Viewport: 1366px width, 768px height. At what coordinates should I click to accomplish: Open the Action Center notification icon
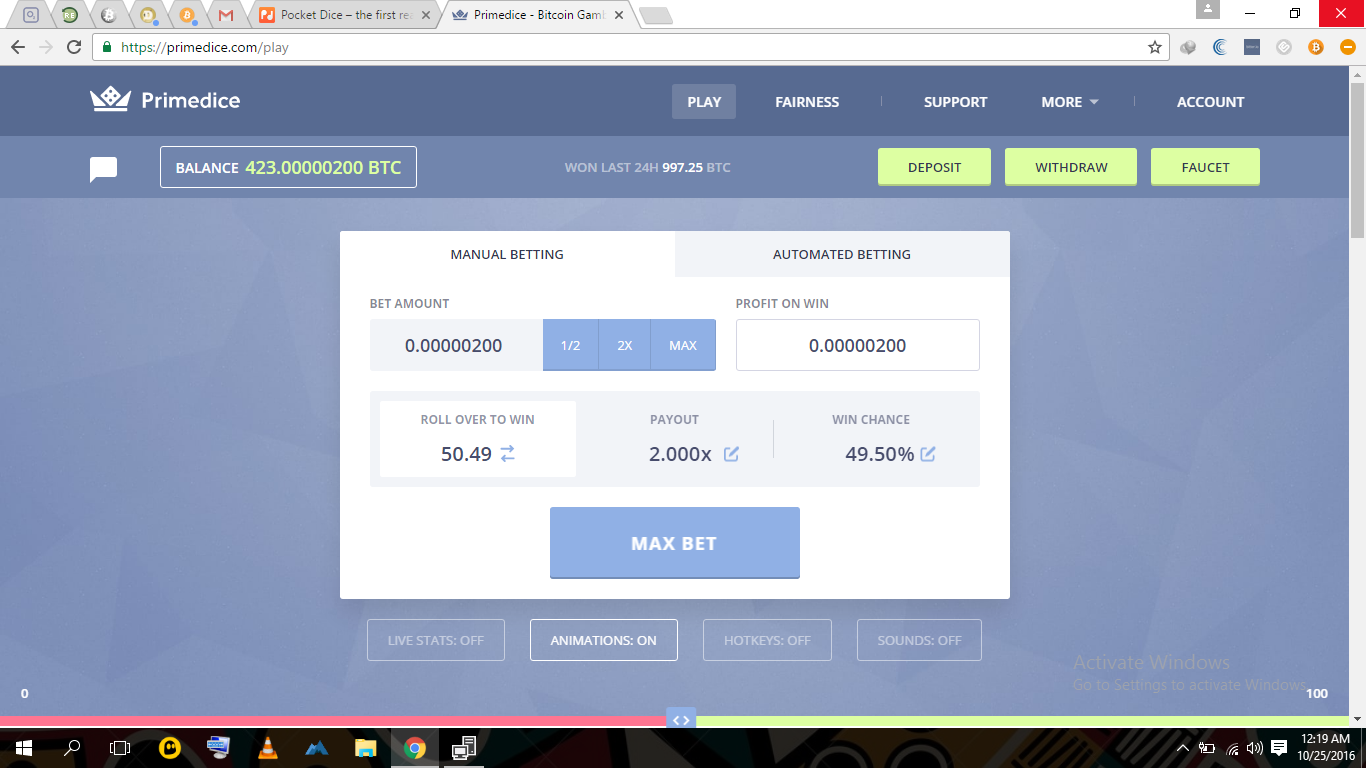coord(1279,747)
